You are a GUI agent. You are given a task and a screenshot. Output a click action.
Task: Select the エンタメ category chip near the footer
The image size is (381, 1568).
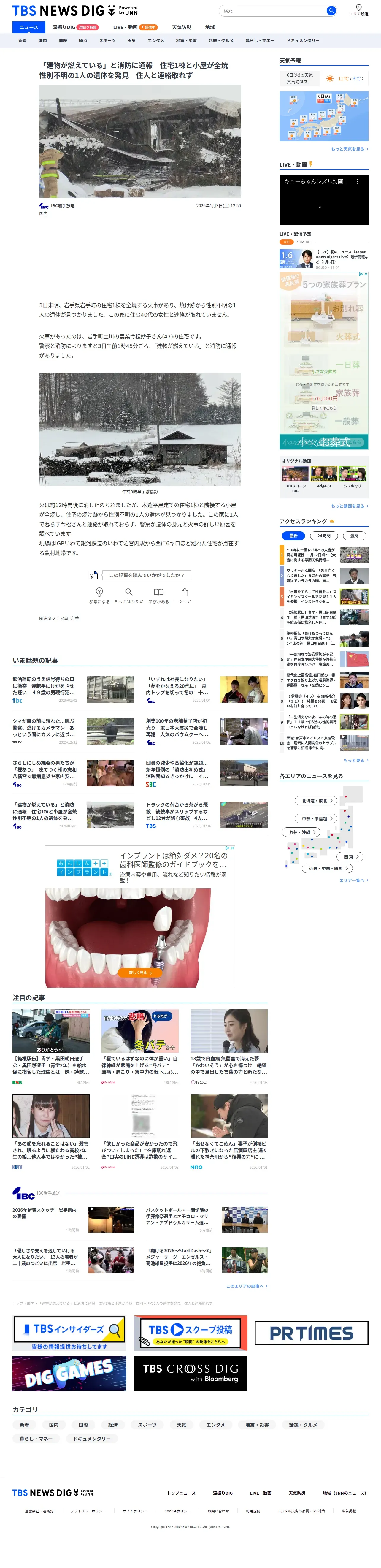click(215, 1425)
